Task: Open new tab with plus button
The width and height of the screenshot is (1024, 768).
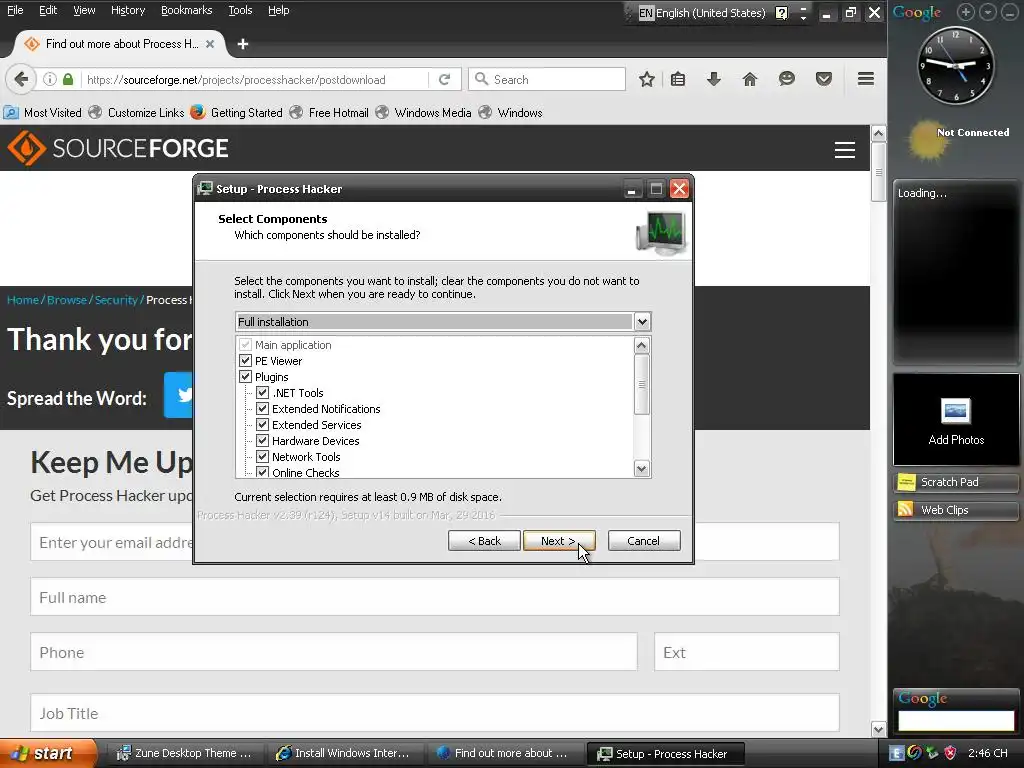Action: (243, 44)
